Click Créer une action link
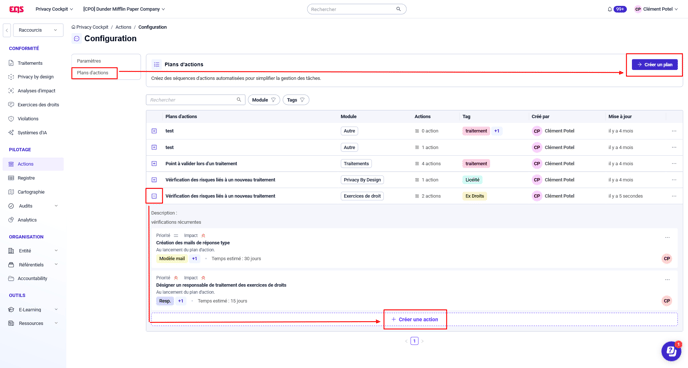The image size is (688, 368). [x=415, y=319]
